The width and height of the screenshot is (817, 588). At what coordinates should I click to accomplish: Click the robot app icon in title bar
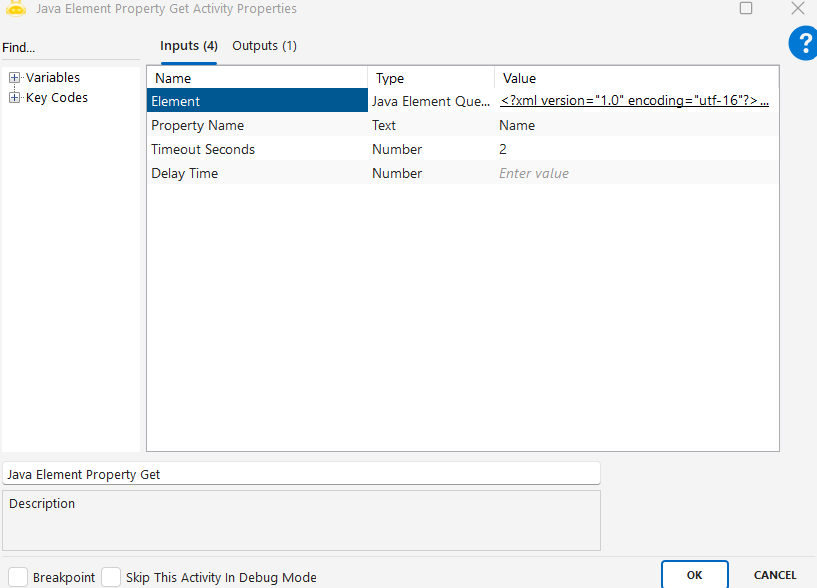[x=15, y=9]
